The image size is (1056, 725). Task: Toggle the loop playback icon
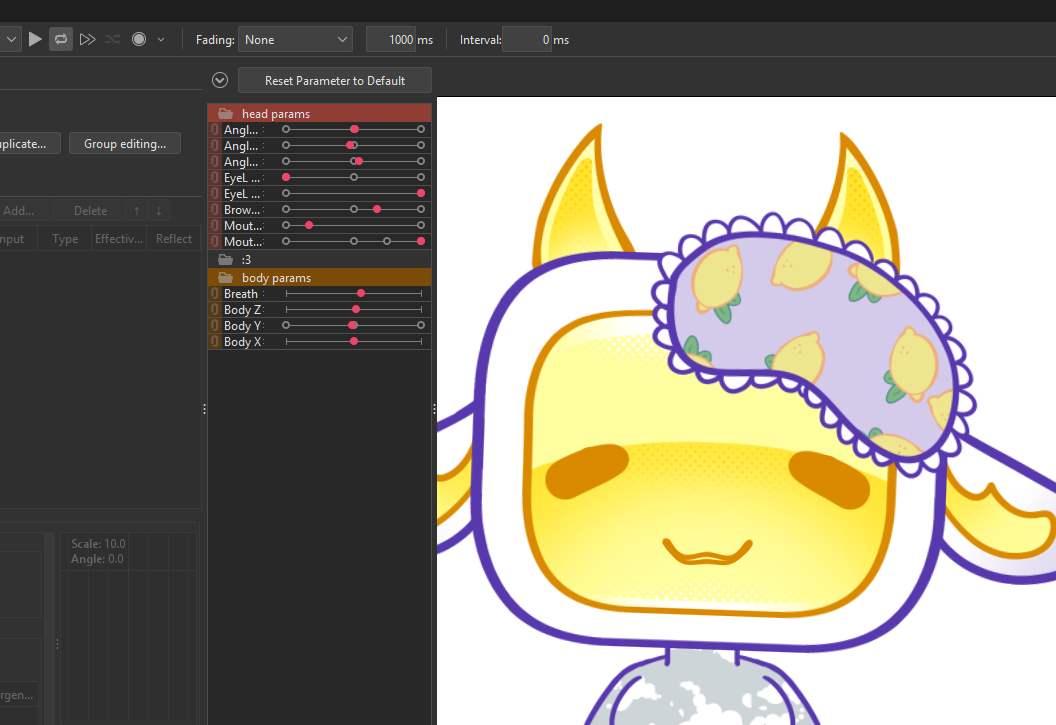[x=61, y=39]
